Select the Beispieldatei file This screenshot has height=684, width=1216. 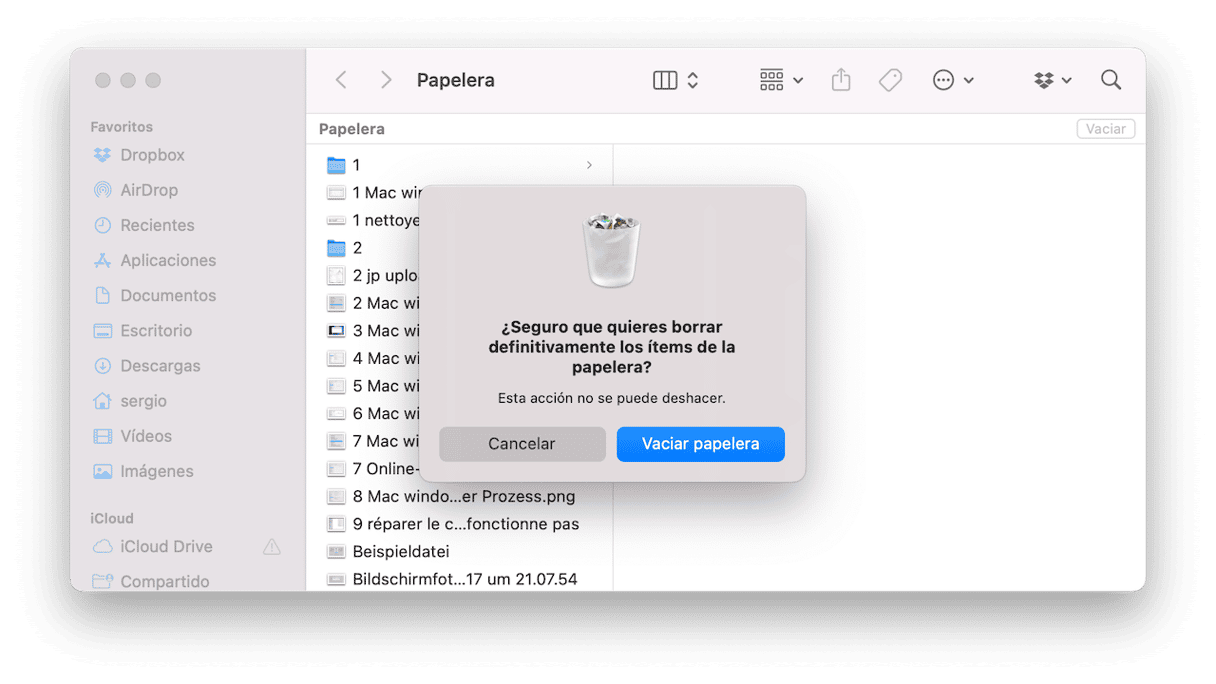coord(400,551)
